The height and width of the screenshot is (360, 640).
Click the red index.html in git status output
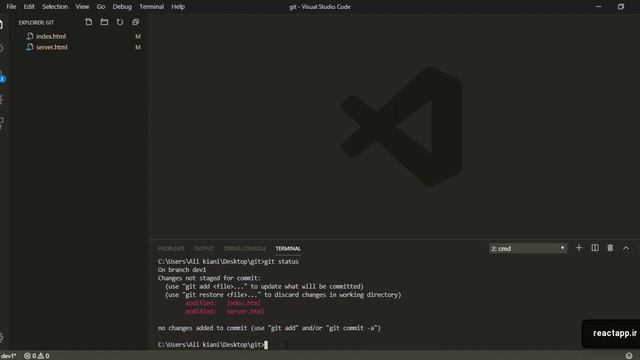pyautogui.click(x=244, y=303)
